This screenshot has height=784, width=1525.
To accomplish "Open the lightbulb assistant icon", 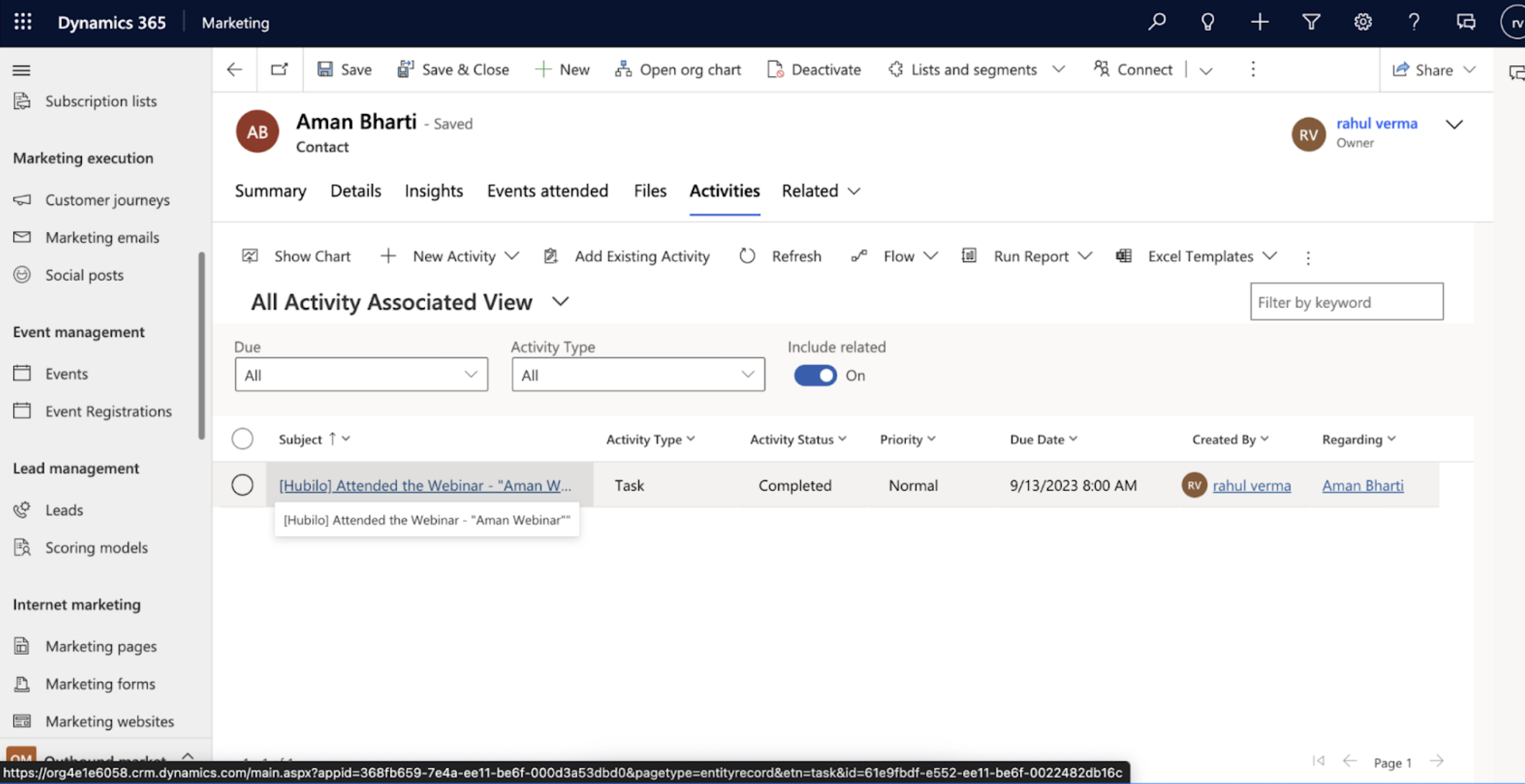I will click(x=1208, y=22).
